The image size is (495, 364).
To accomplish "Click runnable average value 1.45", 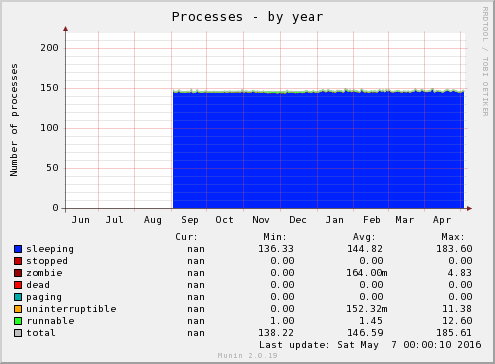I will (371, 321).
